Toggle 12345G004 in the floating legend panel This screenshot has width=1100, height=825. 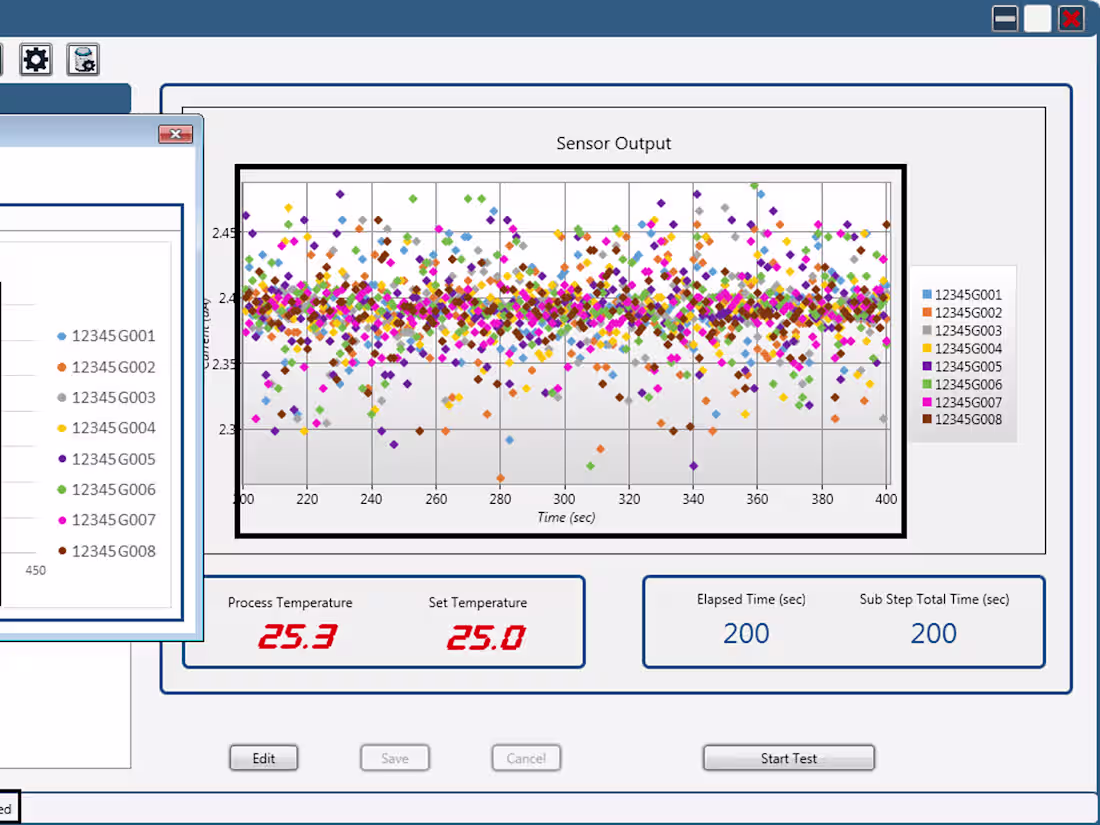[x=116, y=427]
